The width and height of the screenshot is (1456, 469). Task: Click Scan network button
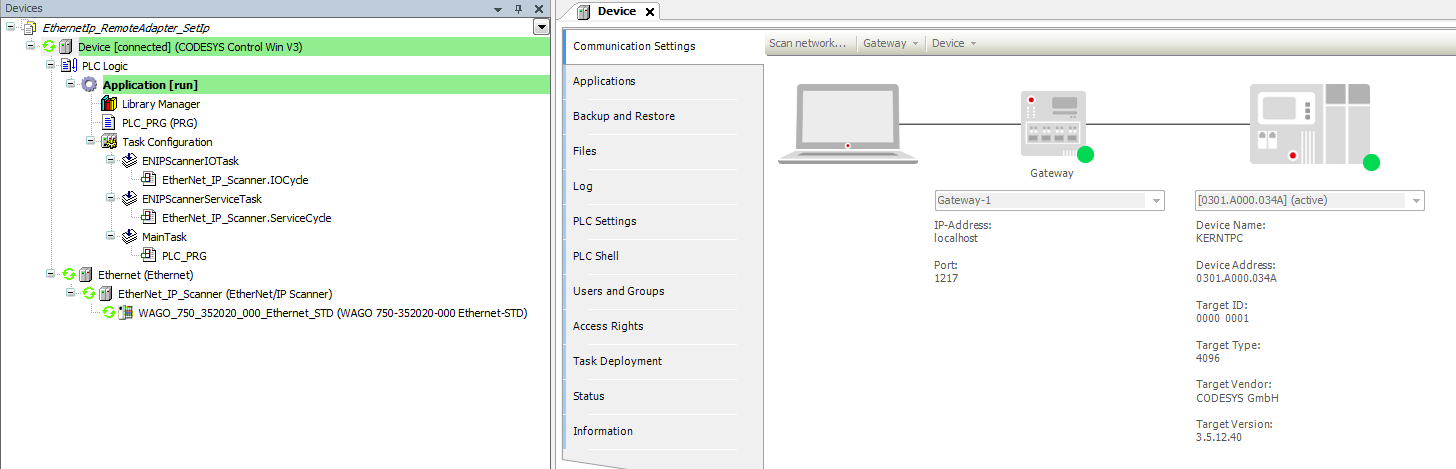click(807, 44)
